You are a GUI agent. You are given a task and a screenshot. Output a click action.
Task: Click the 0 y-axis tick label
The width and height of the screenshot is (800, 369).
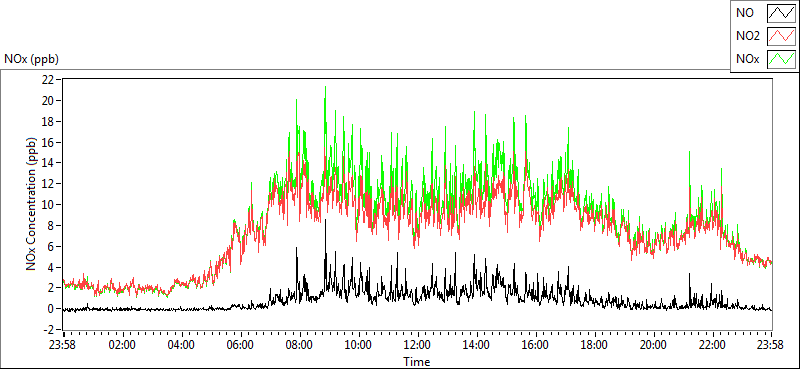tap(51, 309)
